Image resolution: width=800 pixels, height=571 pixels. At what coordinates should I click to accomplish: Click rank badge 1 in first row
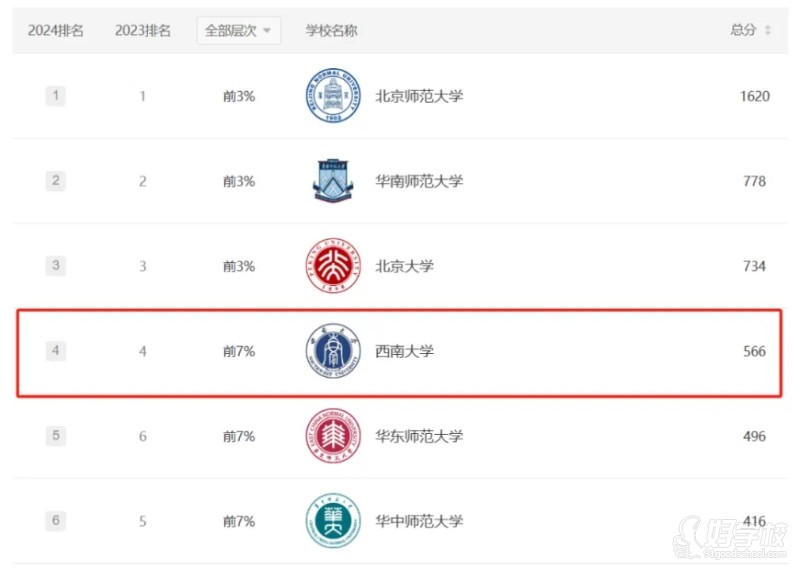(x=56, y=95)
